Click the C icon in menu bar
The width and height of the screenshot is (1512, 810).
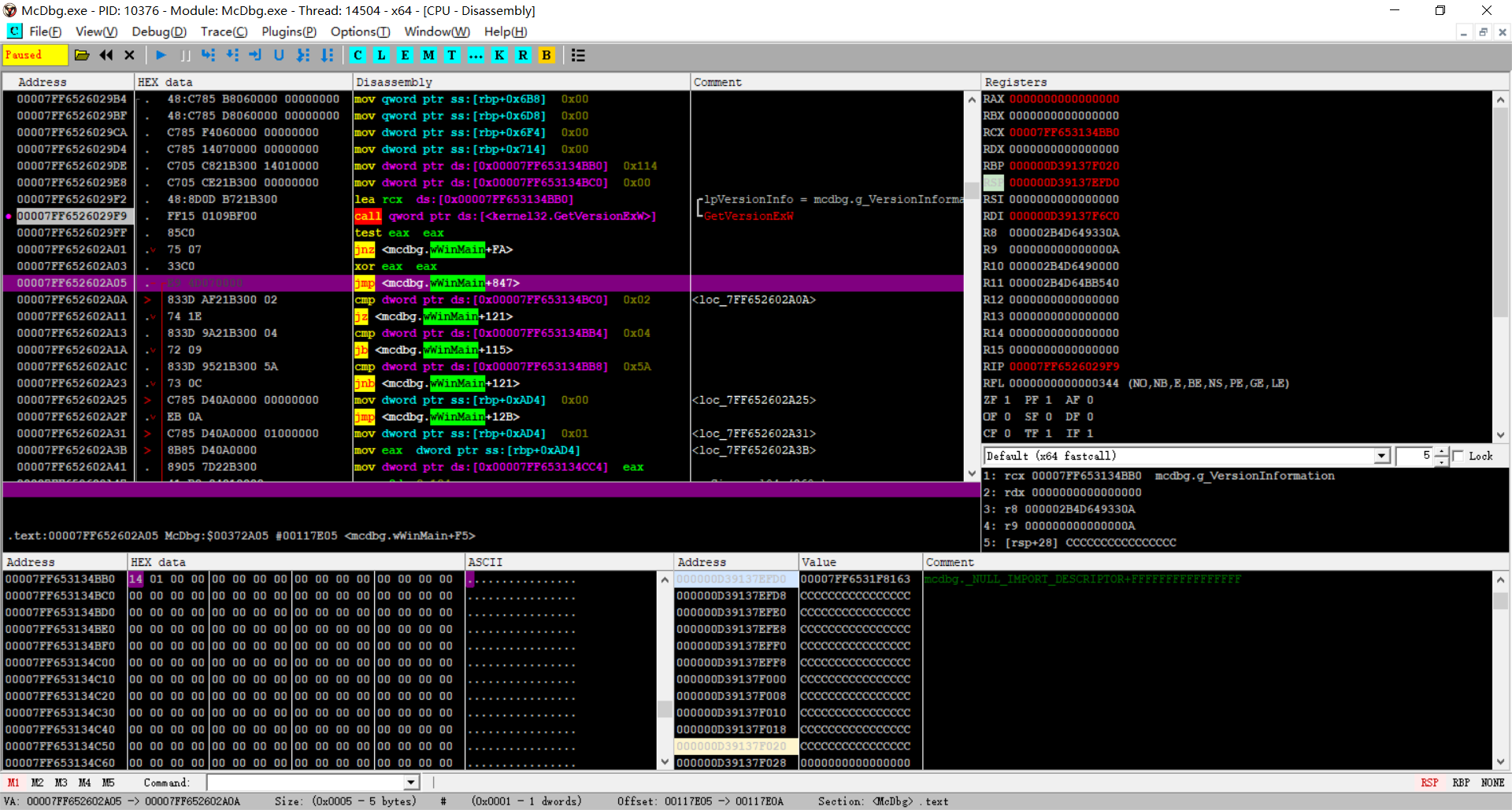coord(14,31)
